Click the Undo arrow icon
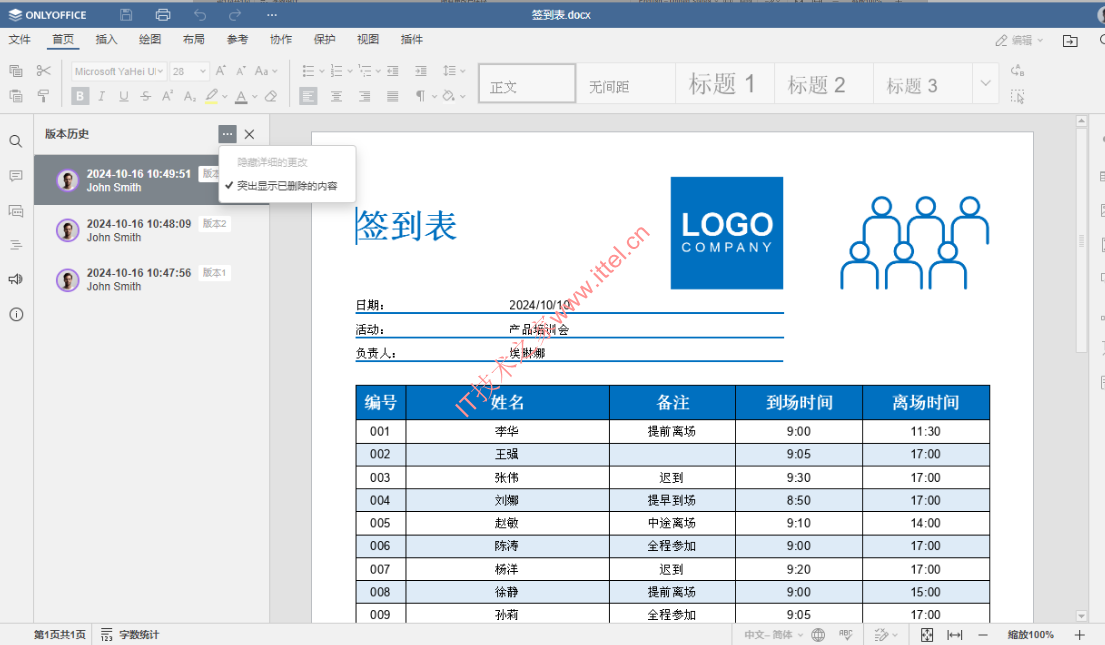The width and height of the screenshot is (1105, 645). [x=200, y=15]
